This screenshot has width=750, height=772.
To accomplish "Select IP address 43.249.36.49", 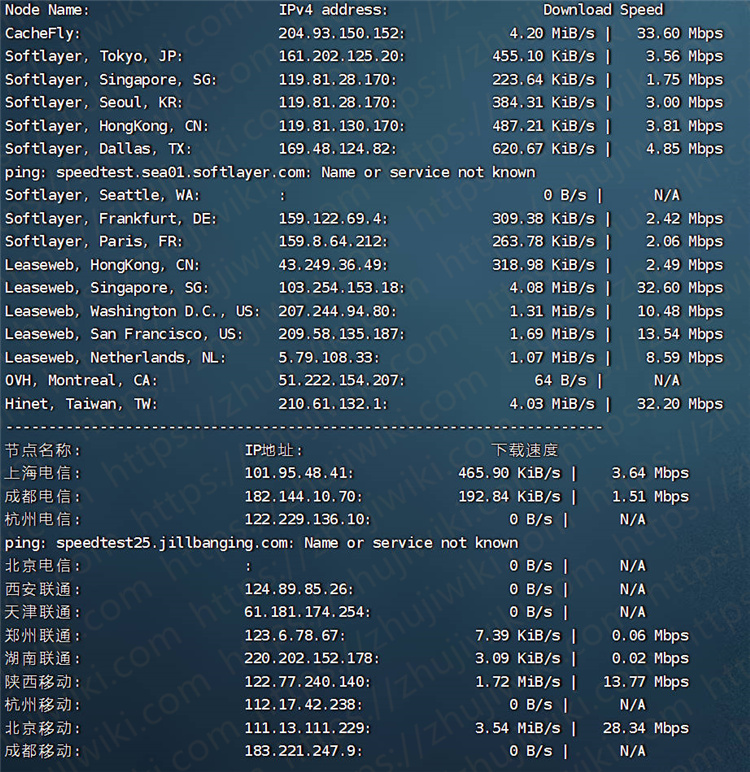I will 333,265.
